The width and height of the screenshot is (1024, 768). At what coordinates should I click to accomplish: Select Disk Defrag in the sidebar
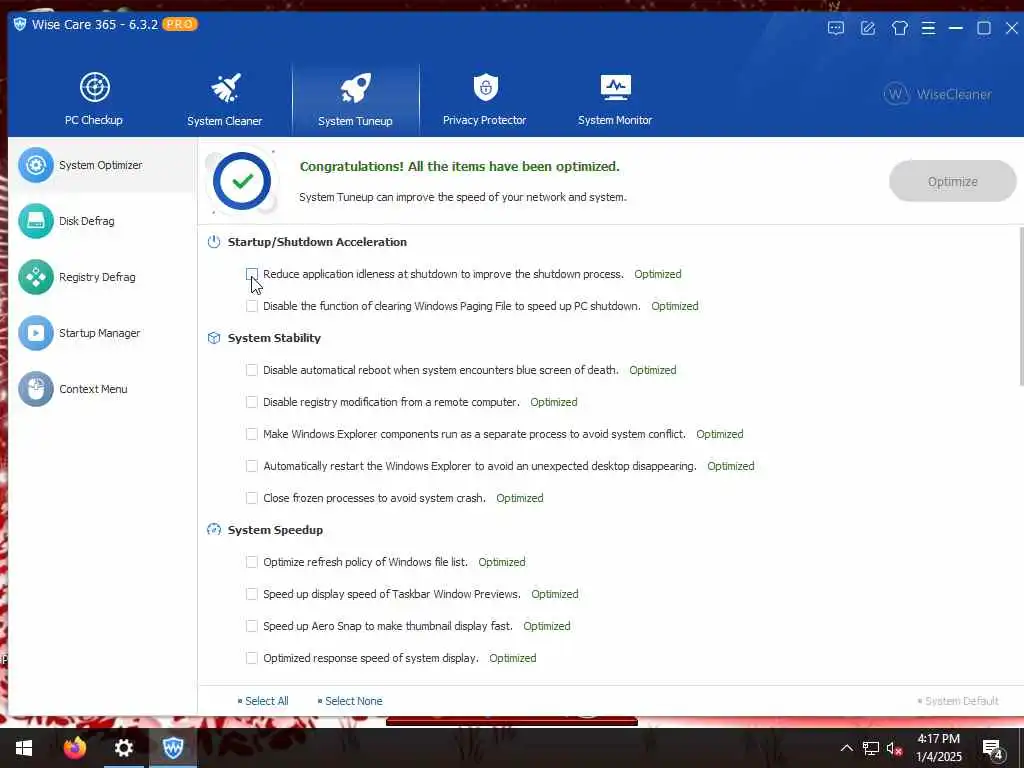(103, 221)
